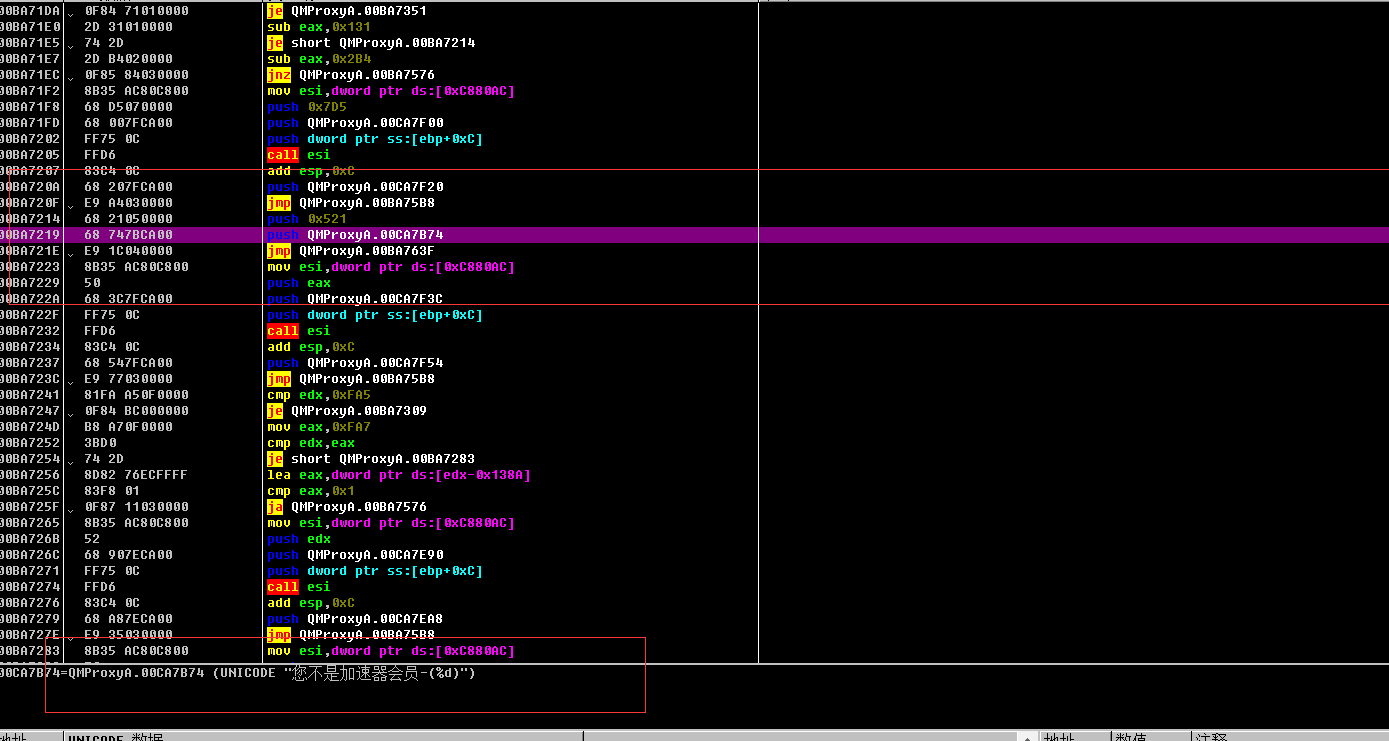
Task: Click hex bytes 2D 31010000
Action: (128, 27)
